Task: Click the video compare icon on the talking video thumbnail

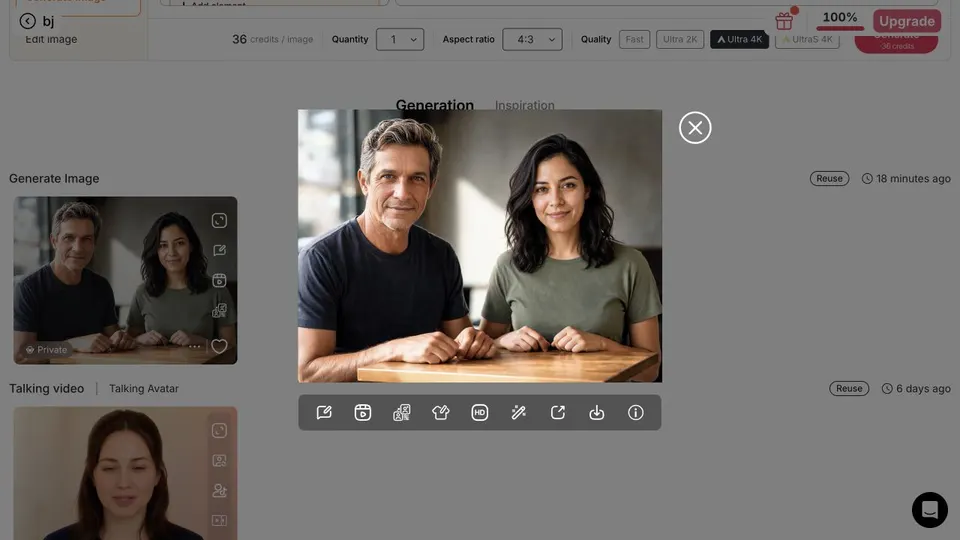Action: [219, 520]
